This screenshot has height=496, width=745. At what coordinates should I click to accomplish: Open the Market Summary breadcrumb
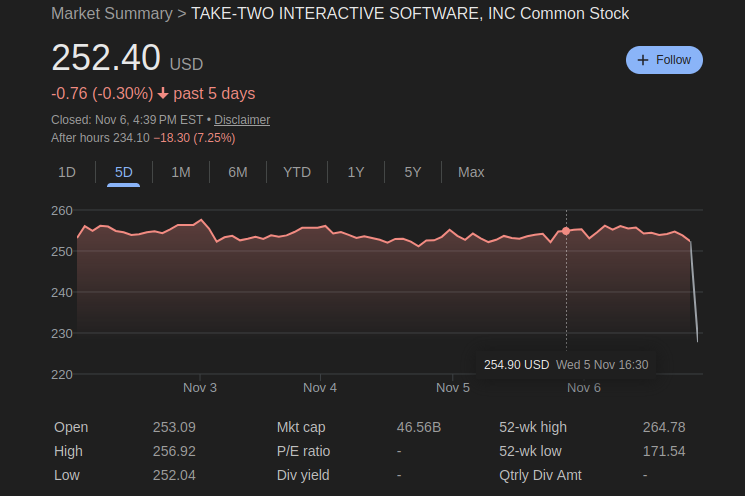pyautogui.click(x=112, y=13)
